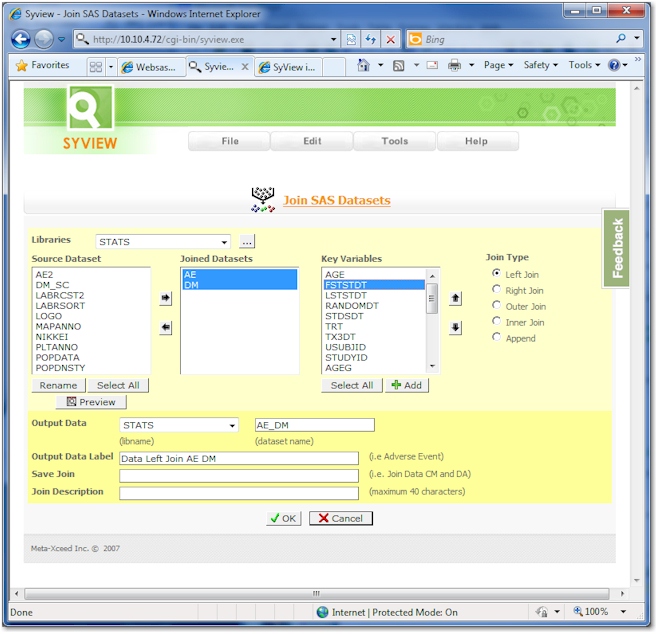Screen dimensions: 658x634
Task: Click right arrow to add source dataset
Action: (x=166, y=298)
